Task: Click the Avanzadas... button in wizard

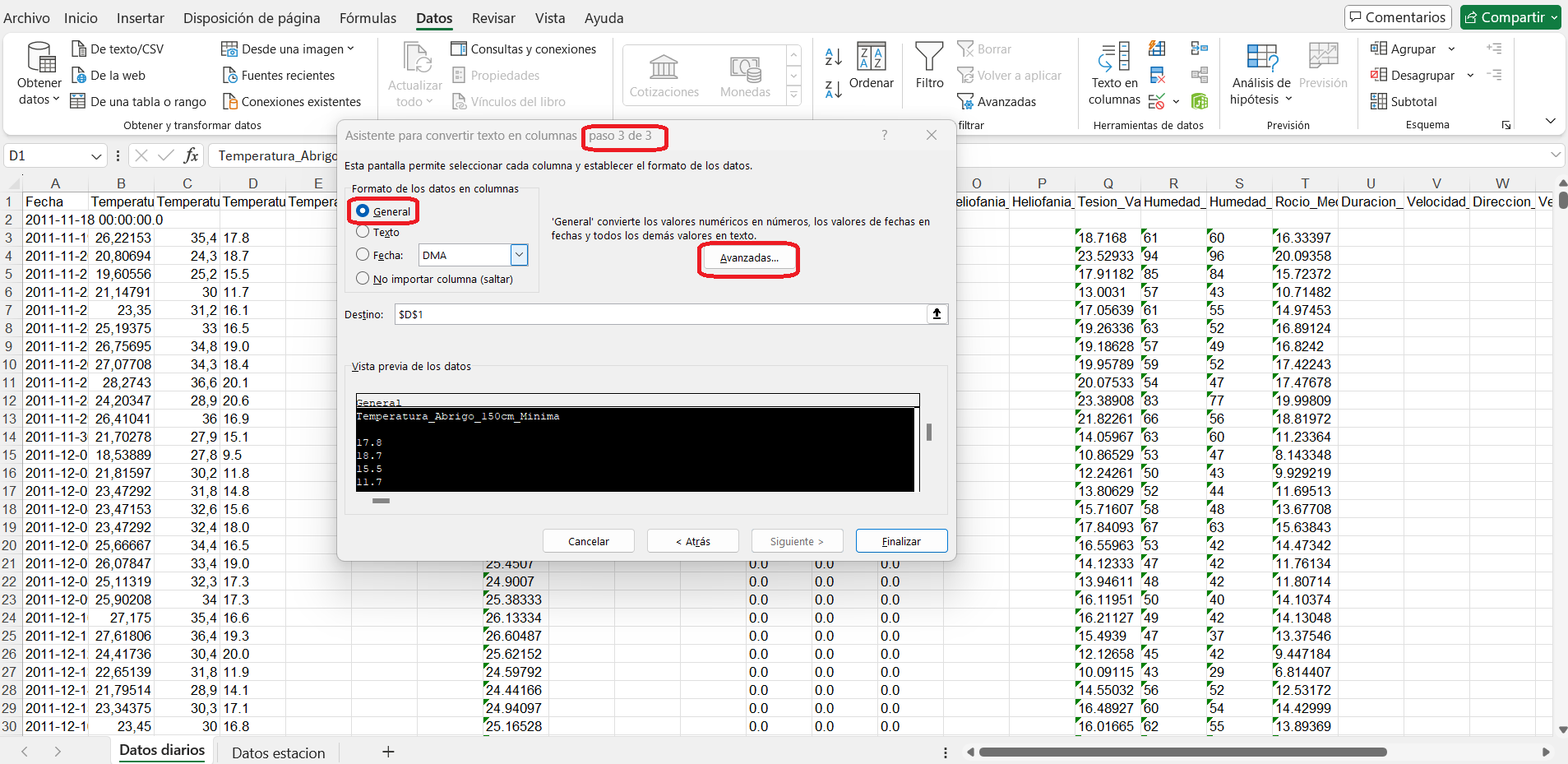Action: tap(749, 258)
